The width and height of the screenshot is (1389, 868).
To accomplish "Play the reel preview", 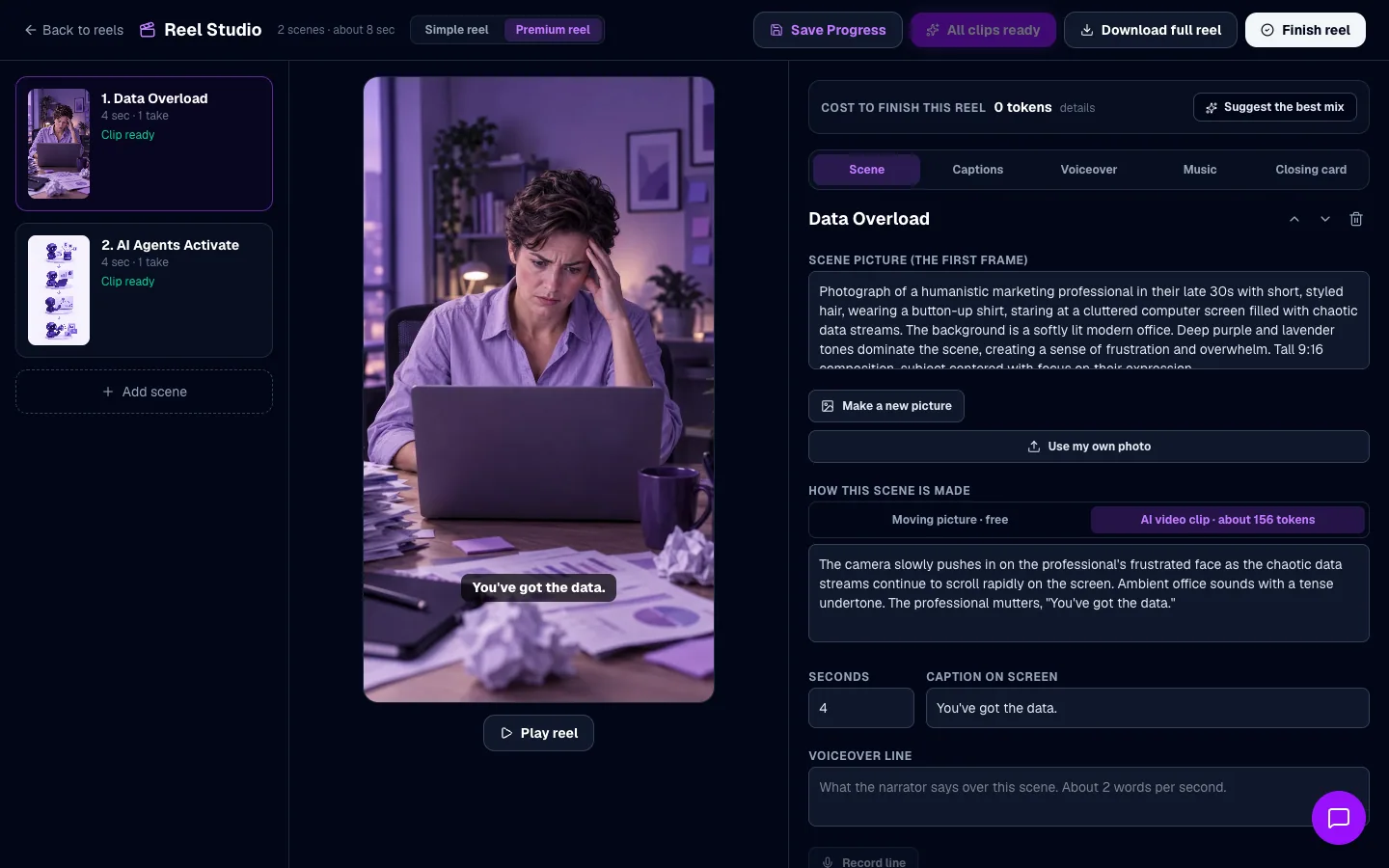I will 538,733.
